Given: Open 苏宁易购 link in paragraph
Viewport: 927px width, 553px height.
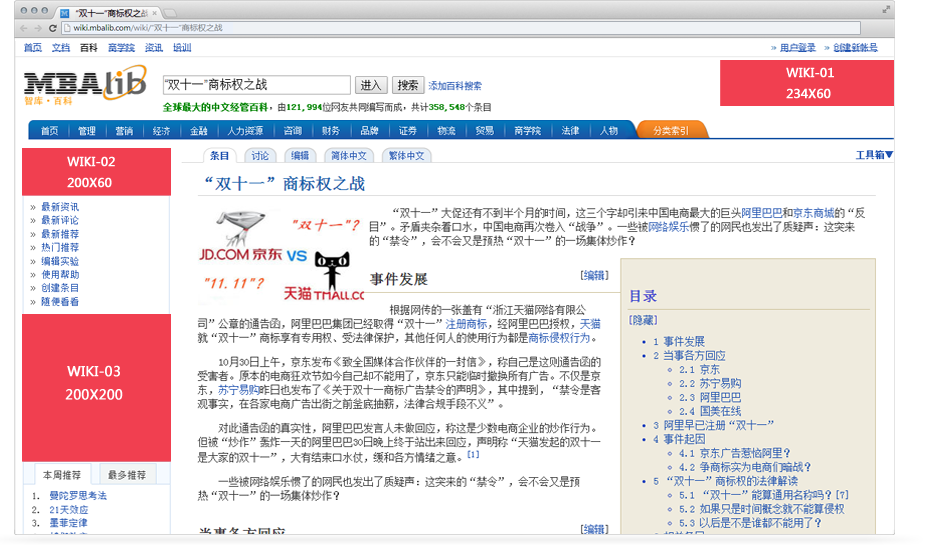Looking at the screenshot, I should [x=239, y=390].
